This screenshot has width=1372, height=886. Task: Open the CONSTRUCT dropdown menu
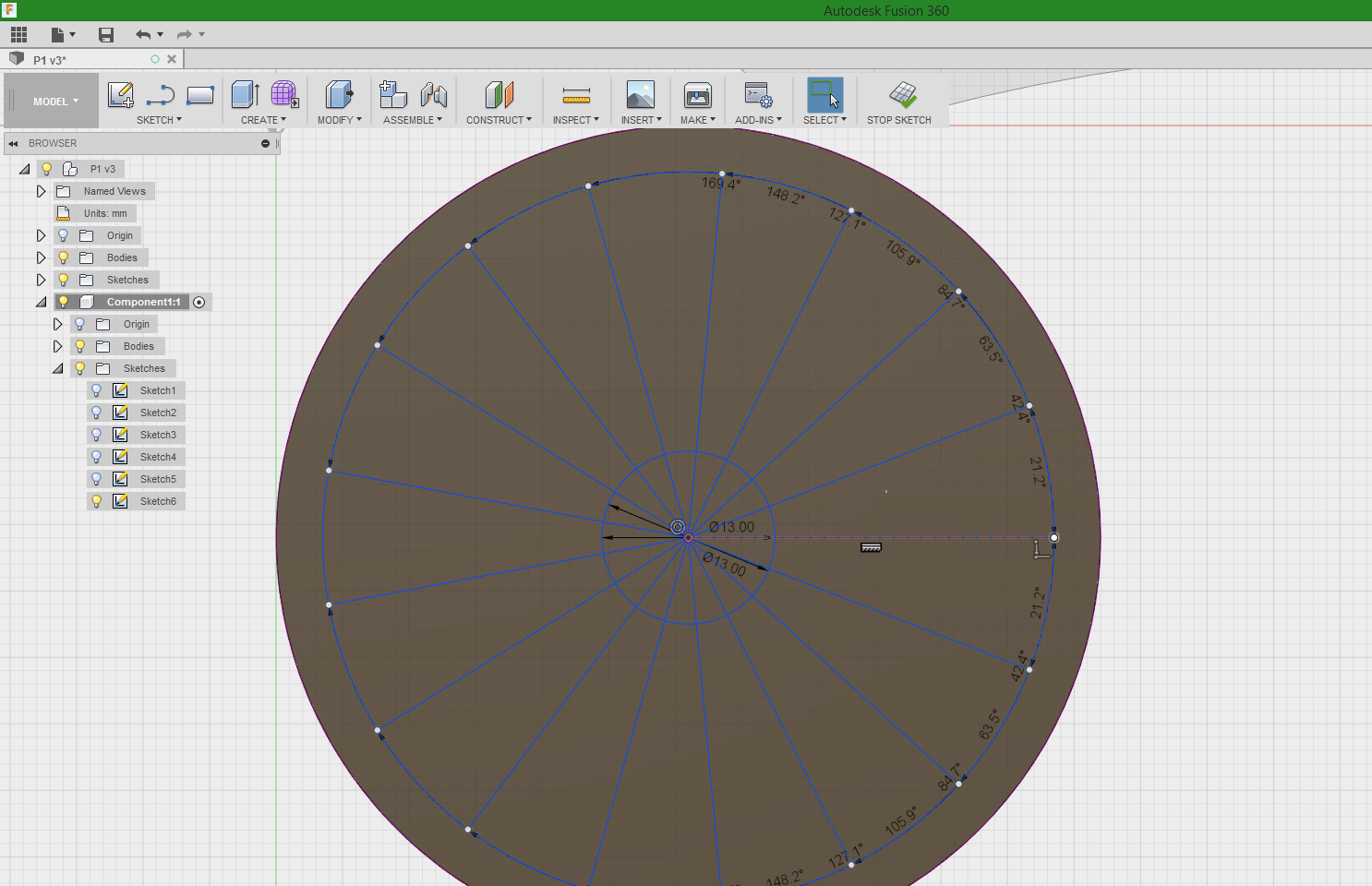[x=499, y=120]
